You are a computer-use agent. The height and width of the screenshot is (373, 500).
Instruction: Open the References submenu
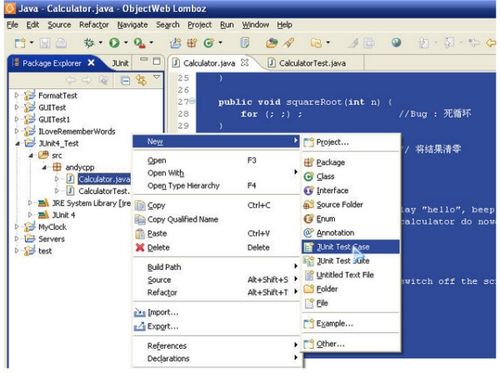point(216,346)
